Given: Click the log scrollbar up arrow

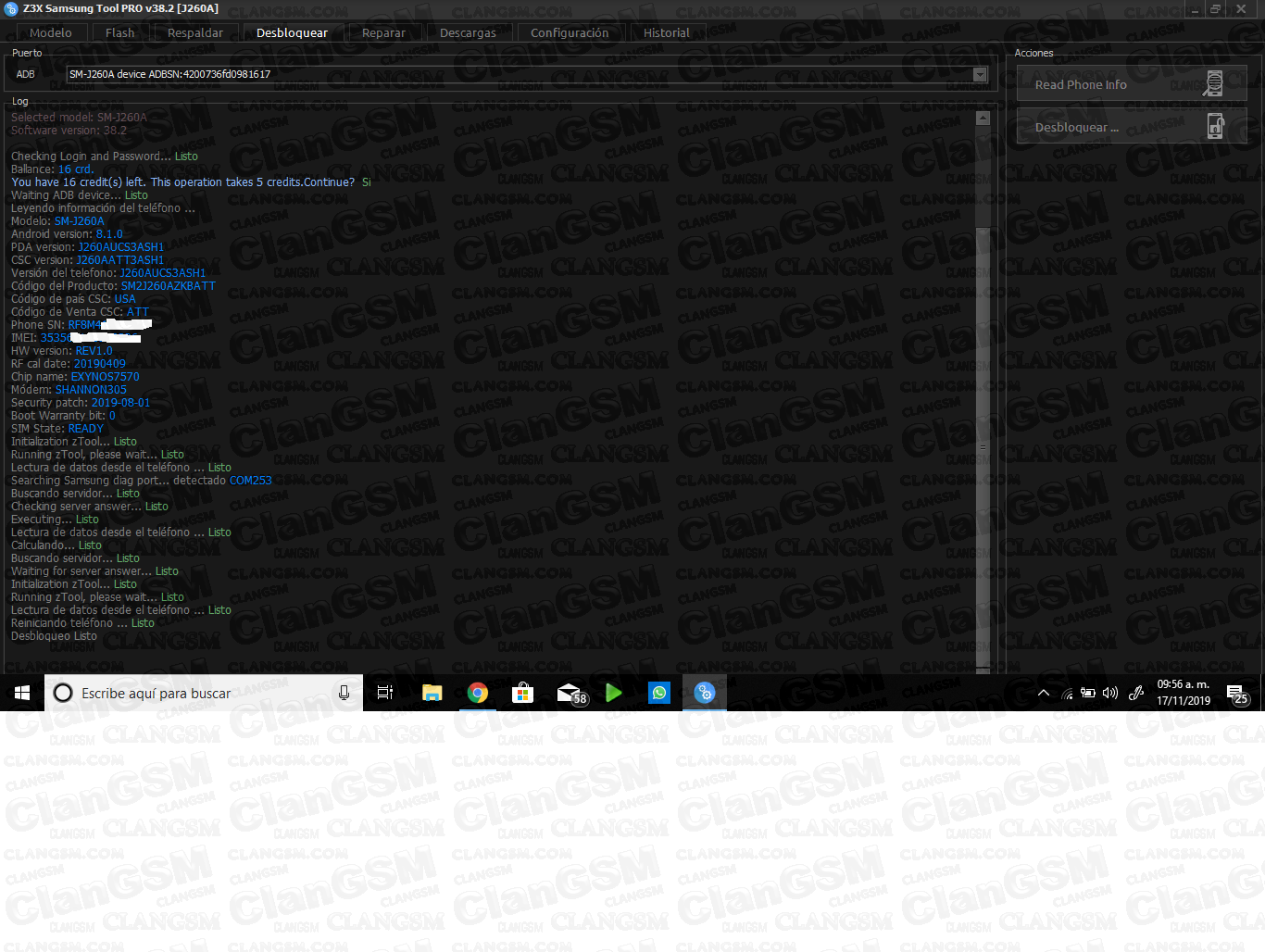Looking at the screenshot, I should click(x=983, y=119).
